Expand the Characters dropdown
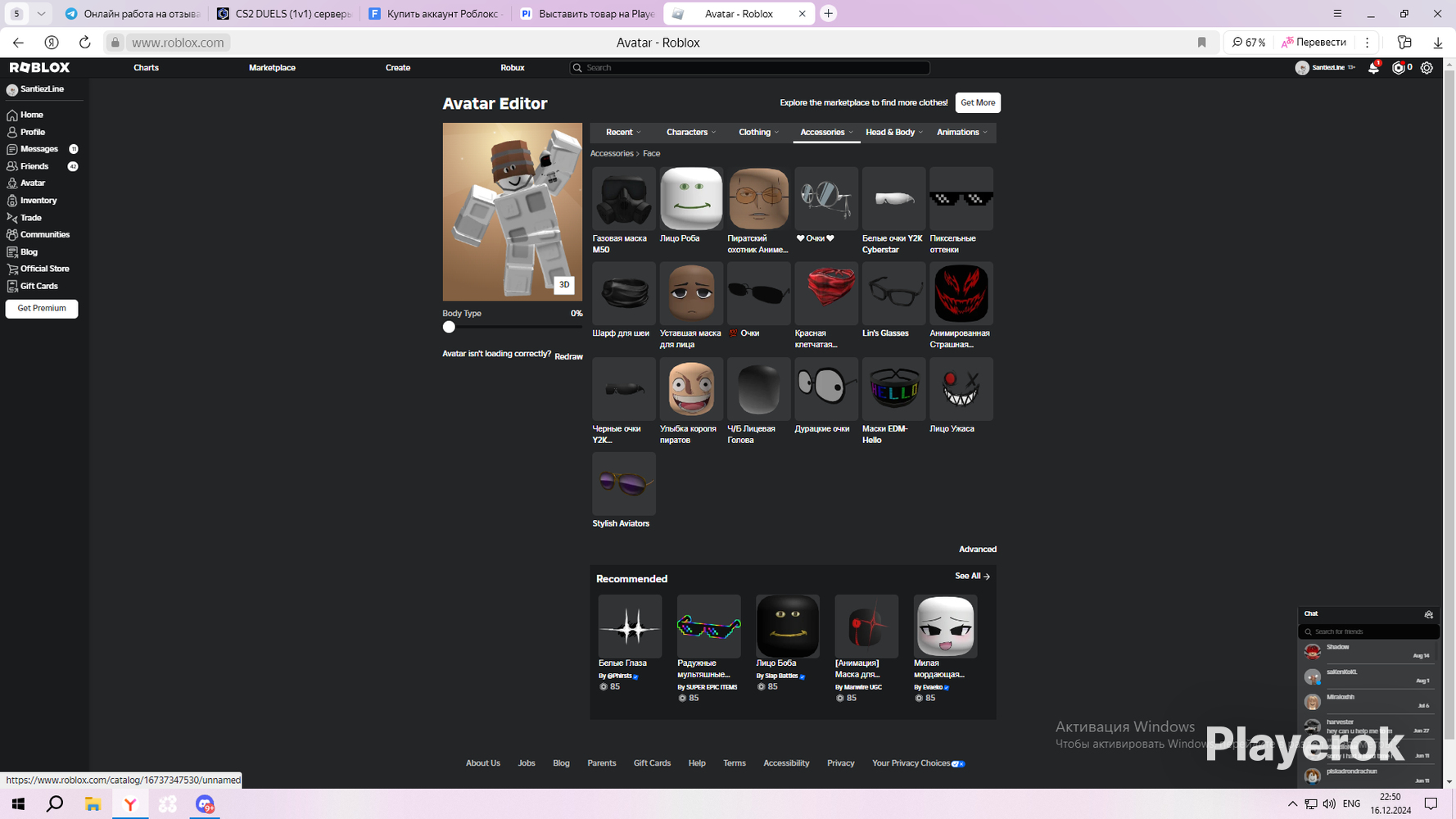Screen dimensions: 1456x819 691,133
